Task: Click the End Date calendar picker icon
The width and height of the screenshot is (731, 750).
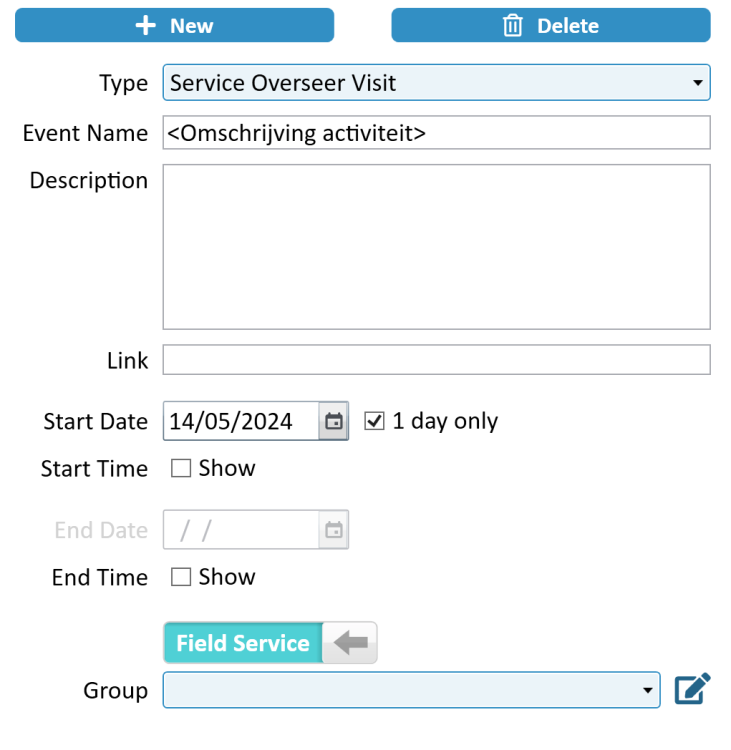Action: click(x=334, y=530)
